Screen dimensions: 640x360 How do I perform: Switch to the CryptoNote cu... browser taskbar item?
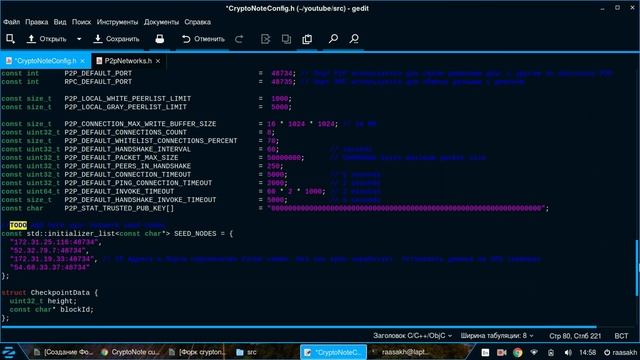(130, 352)
